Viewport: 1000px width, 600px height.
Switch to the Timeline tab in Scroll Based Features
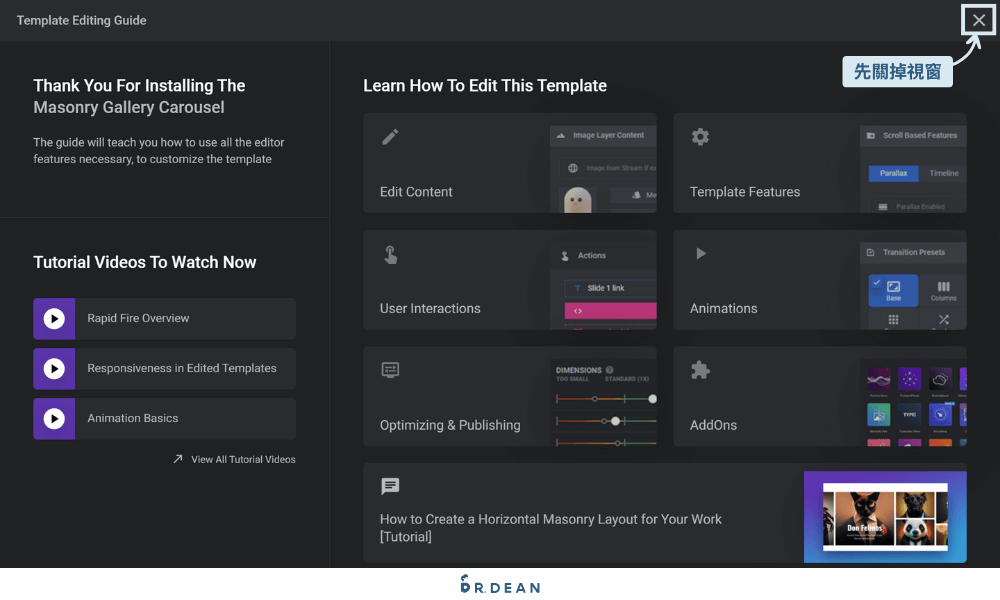click(943, 173)
